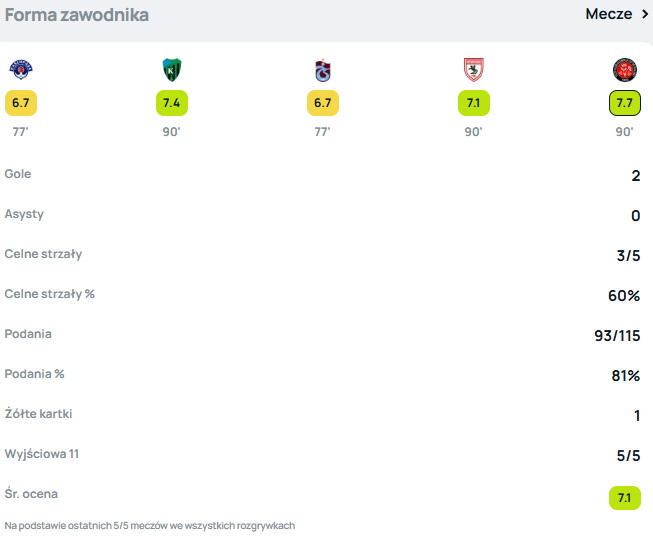653x541 pixels.
Task: Click the red-black Karagümrük round crest
Action: coord(624,70)
